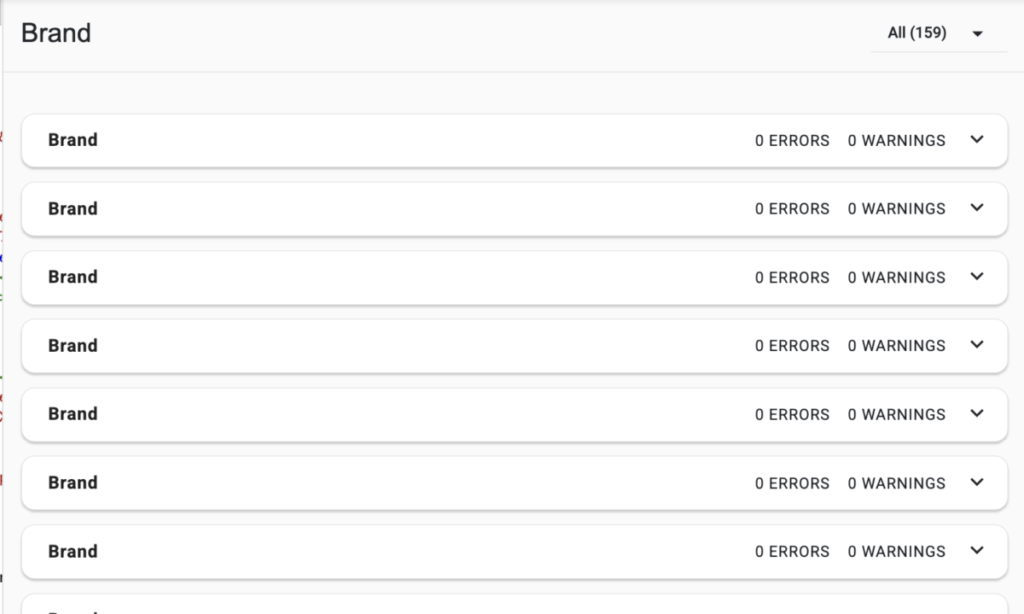Click 0 ERRORS in the first row

click(x=792, y=141)
